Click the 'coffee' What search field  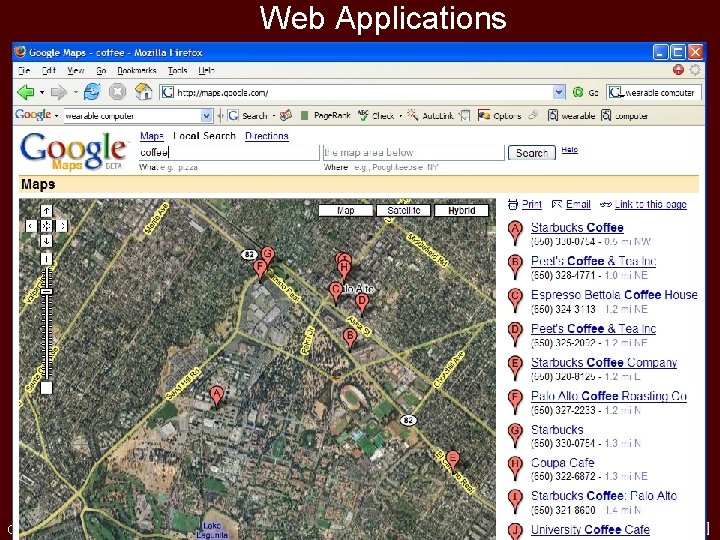(x=229, y=152)
